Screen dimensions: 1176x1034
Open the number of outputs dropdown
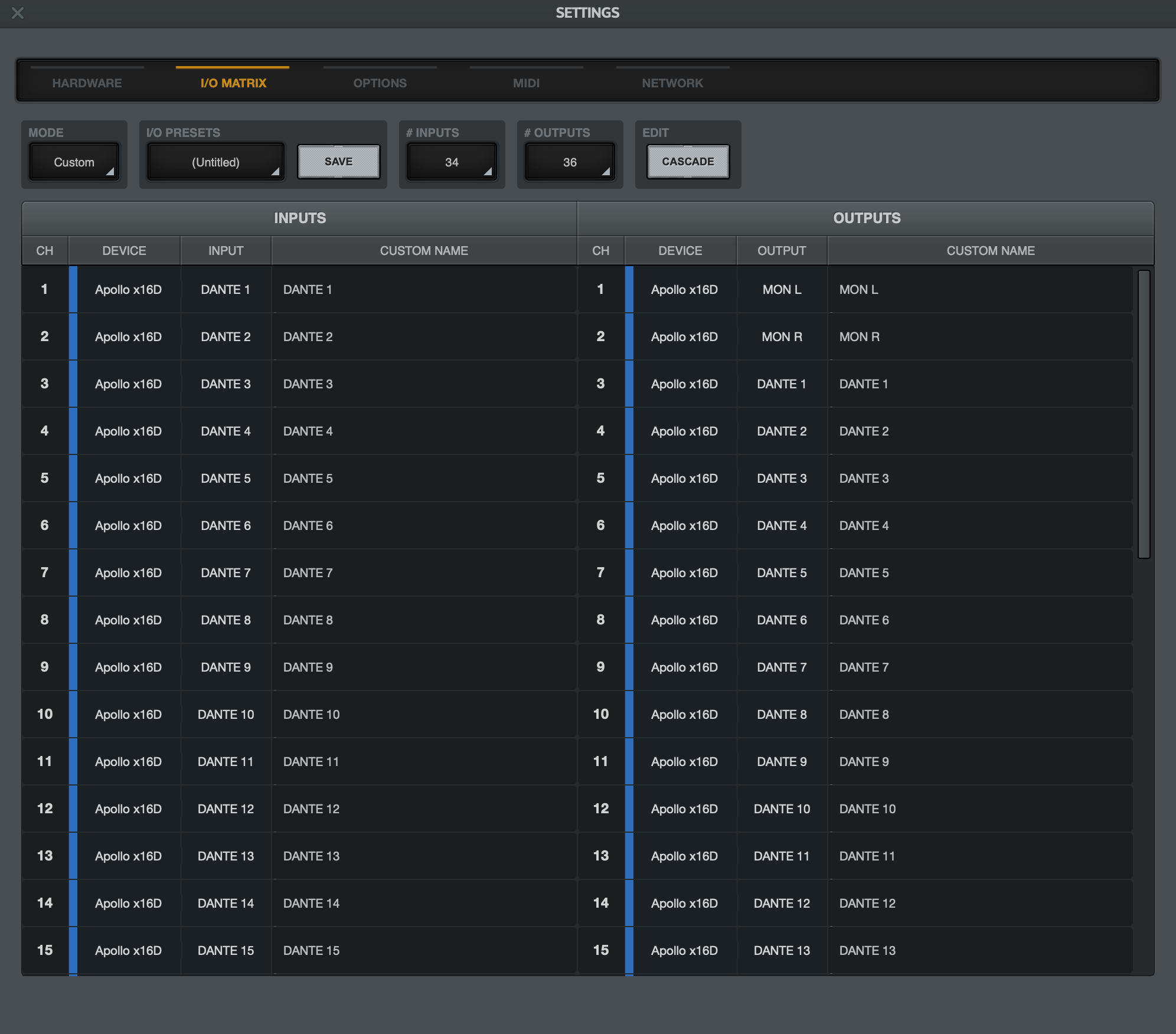[570, 162]
